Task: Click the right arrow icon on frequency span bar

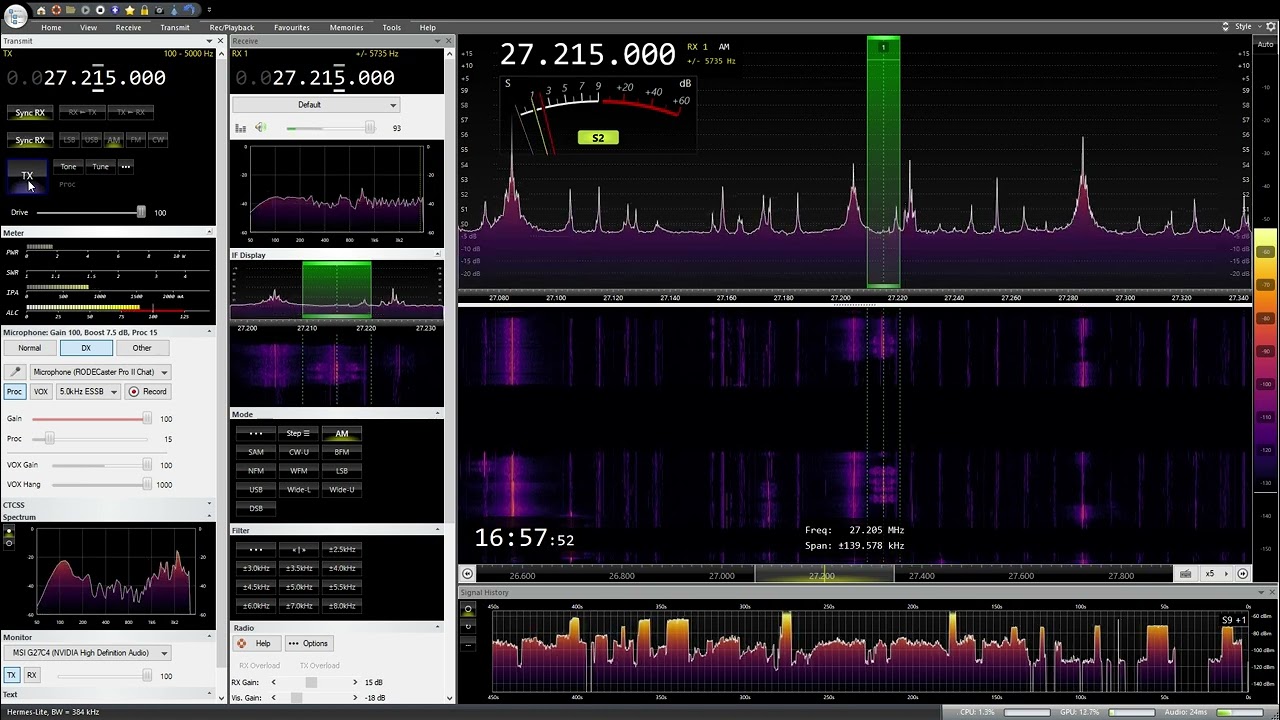Action: (1243, 574)
